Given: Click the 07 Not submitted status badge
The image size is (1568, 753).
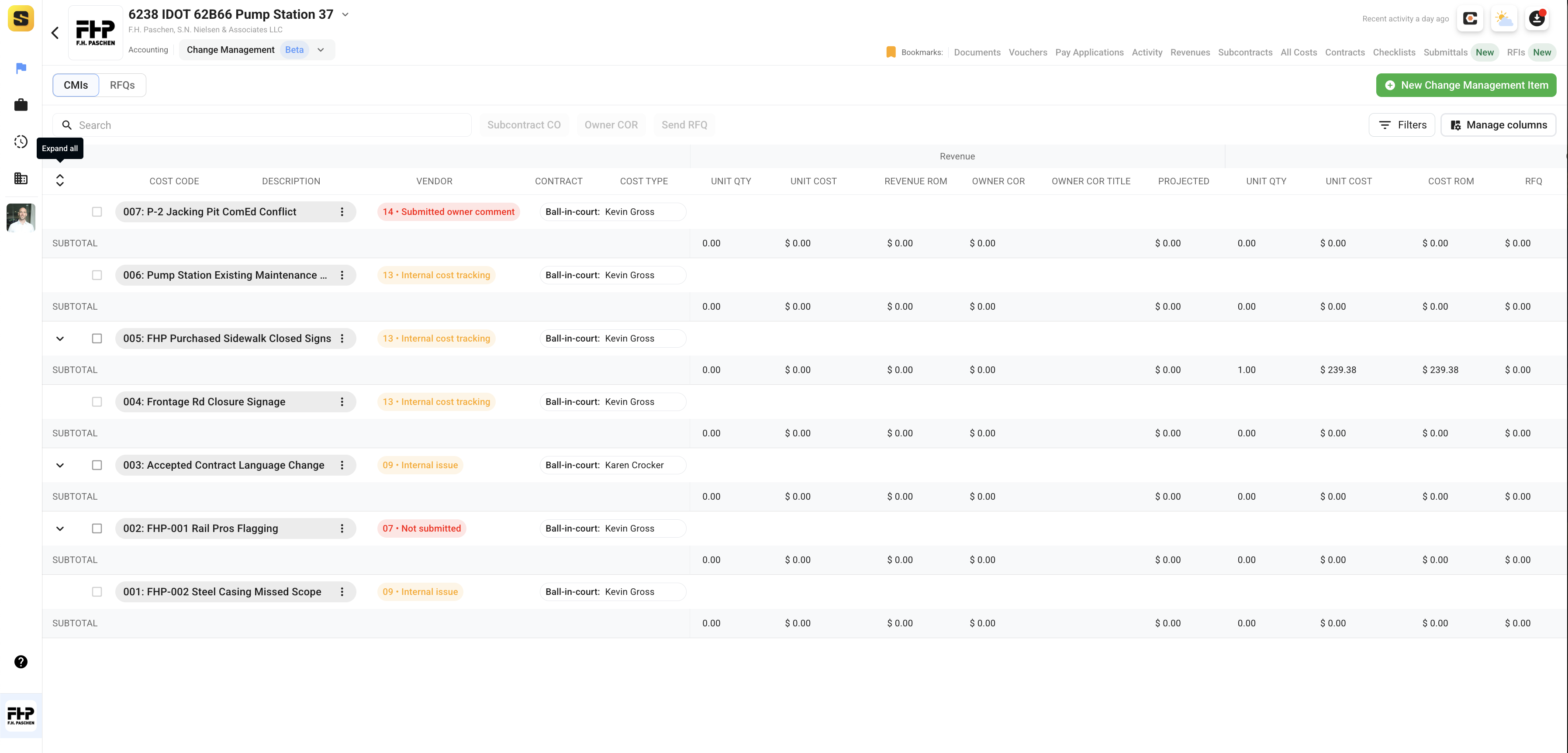Looking at the screenshot, I should pyautogui.click(x=421, y=528).
